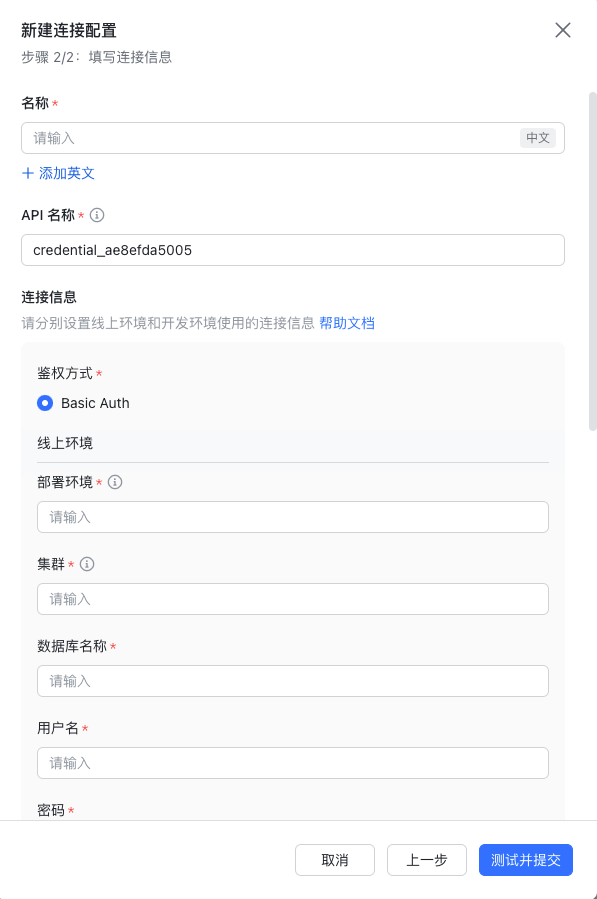Go back with the 上一步 button

pyautogui.click(x=427, y=860)
